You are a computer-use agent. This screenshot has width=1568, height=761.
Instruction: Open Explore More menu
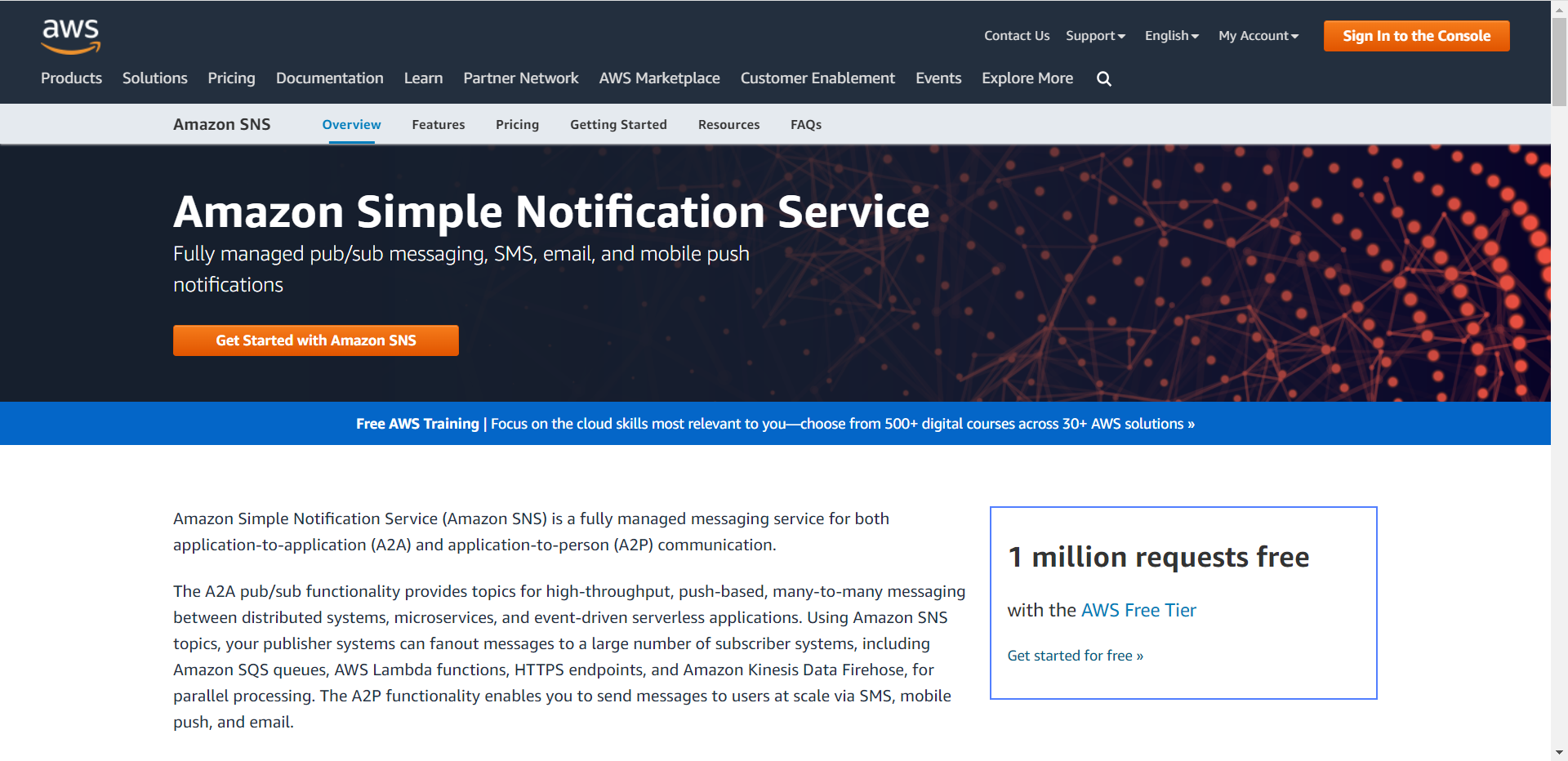[1027, 78]
